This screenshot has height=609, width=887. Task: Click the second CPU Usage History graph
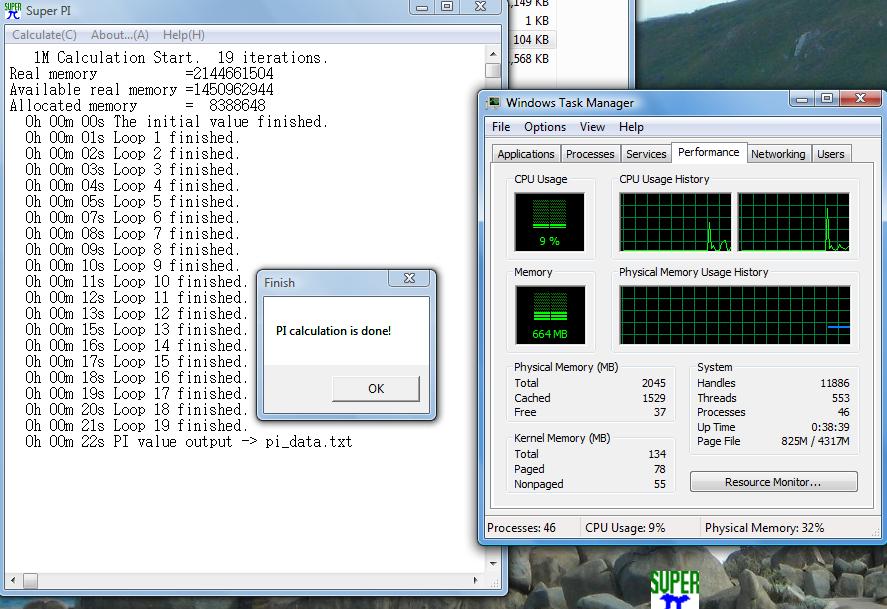pyautogui.click(x=793, y=222)
